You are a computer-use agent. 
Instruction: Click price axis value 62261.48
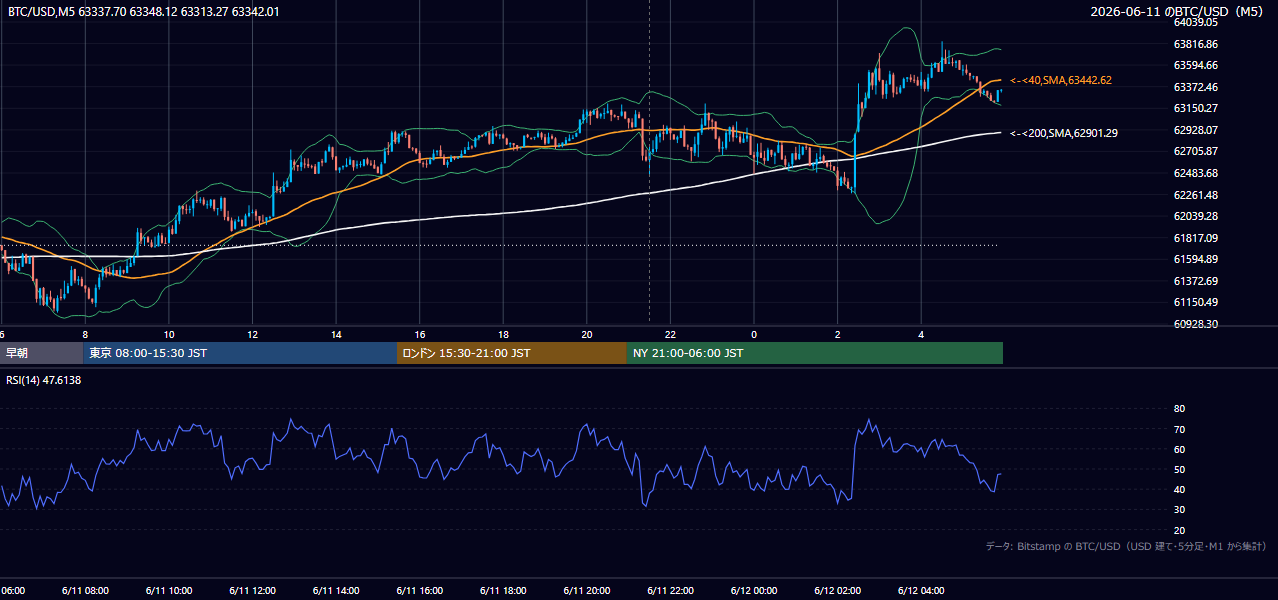(x=1195, y=195)
